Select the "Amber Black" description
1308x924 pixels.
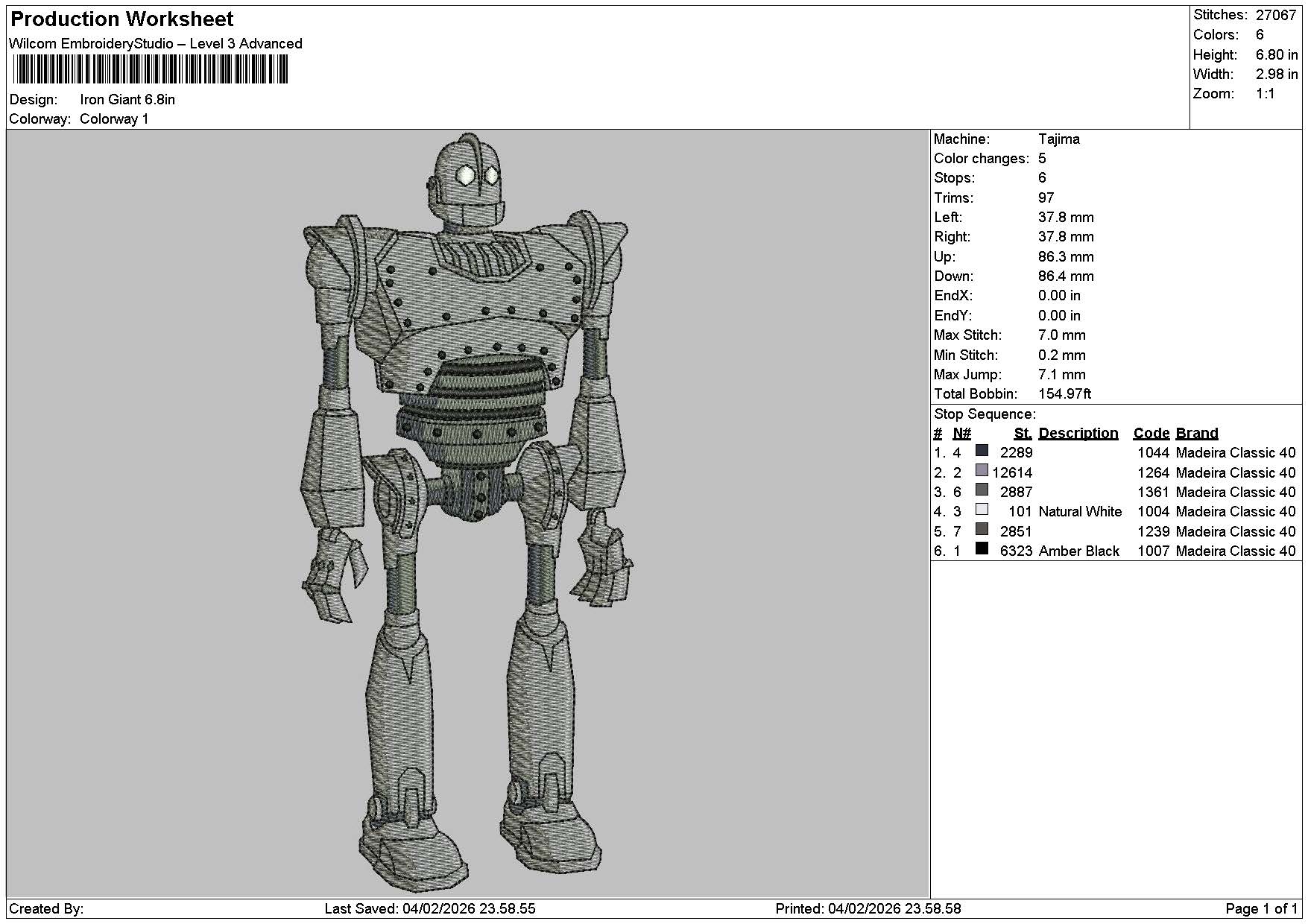[1078, 551]
